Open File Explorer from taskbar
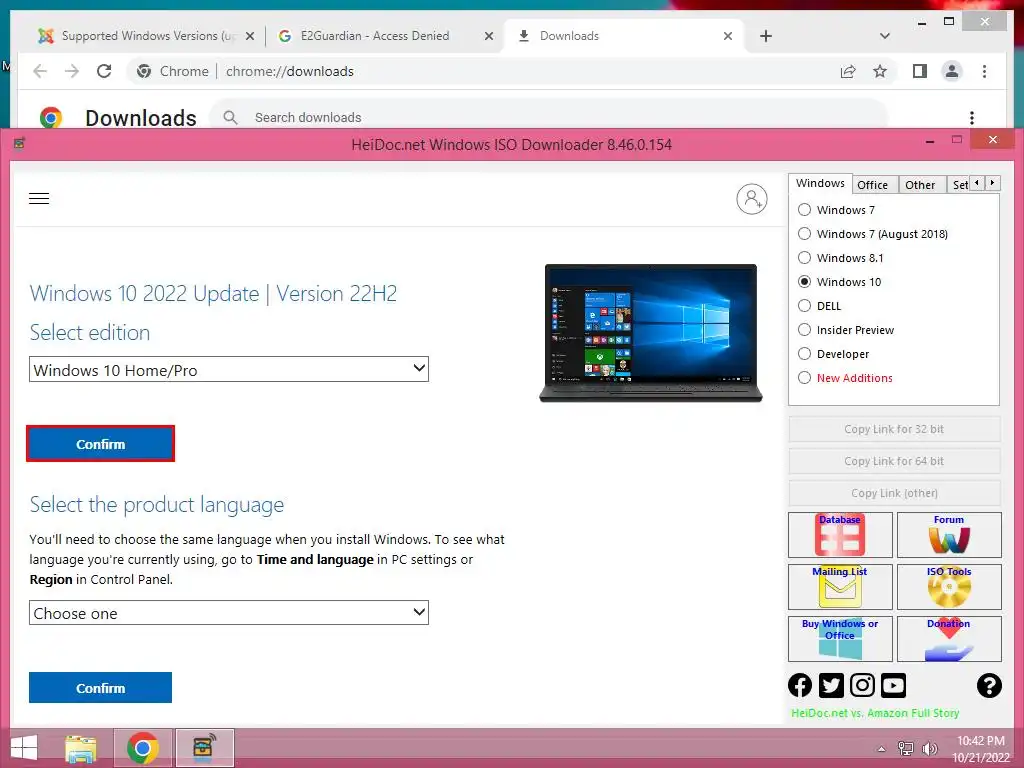This screenshot has height=768, width=1024. (x=81, y=748)
